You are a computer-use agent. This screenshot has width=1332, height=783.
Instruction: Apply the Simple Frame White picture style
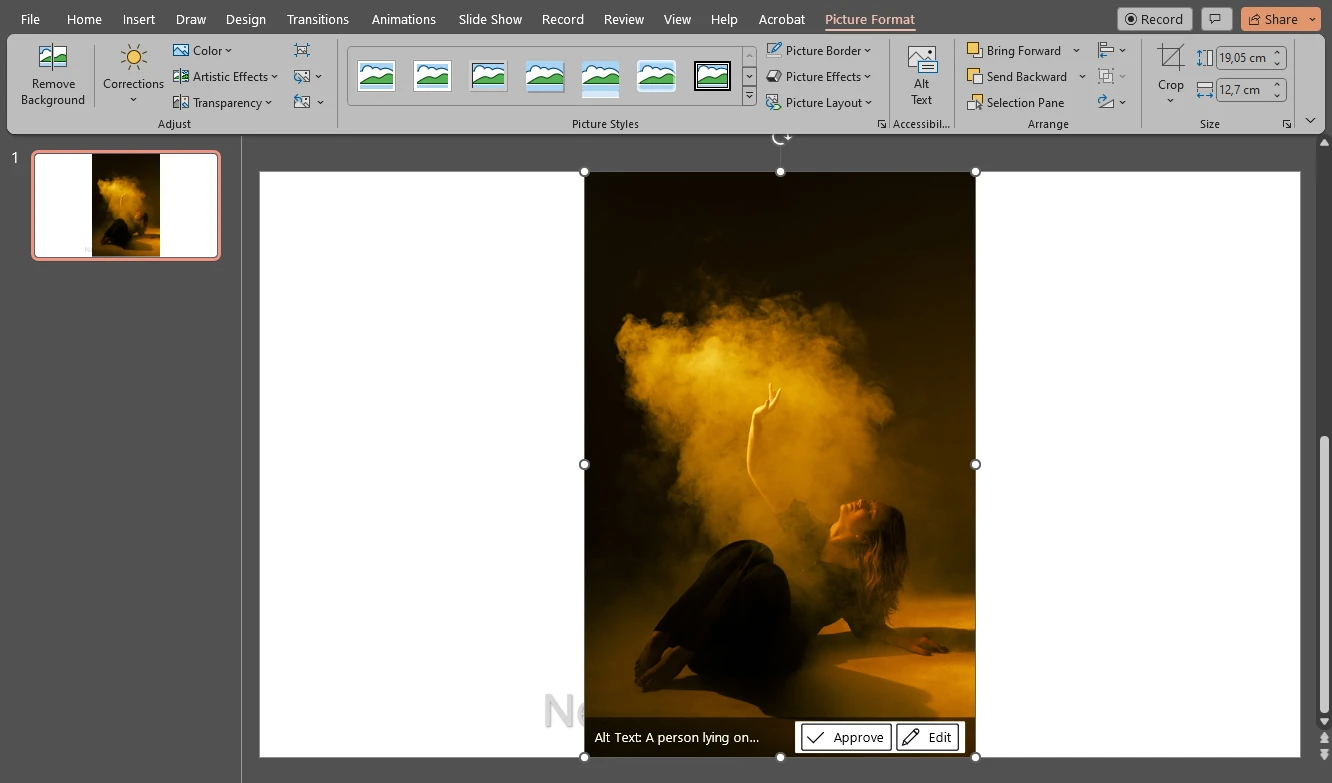[376, 75]
